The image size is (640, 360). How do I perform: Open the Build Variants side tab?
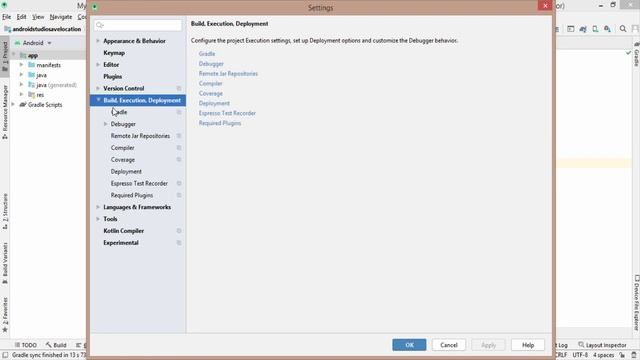(5, 263)
